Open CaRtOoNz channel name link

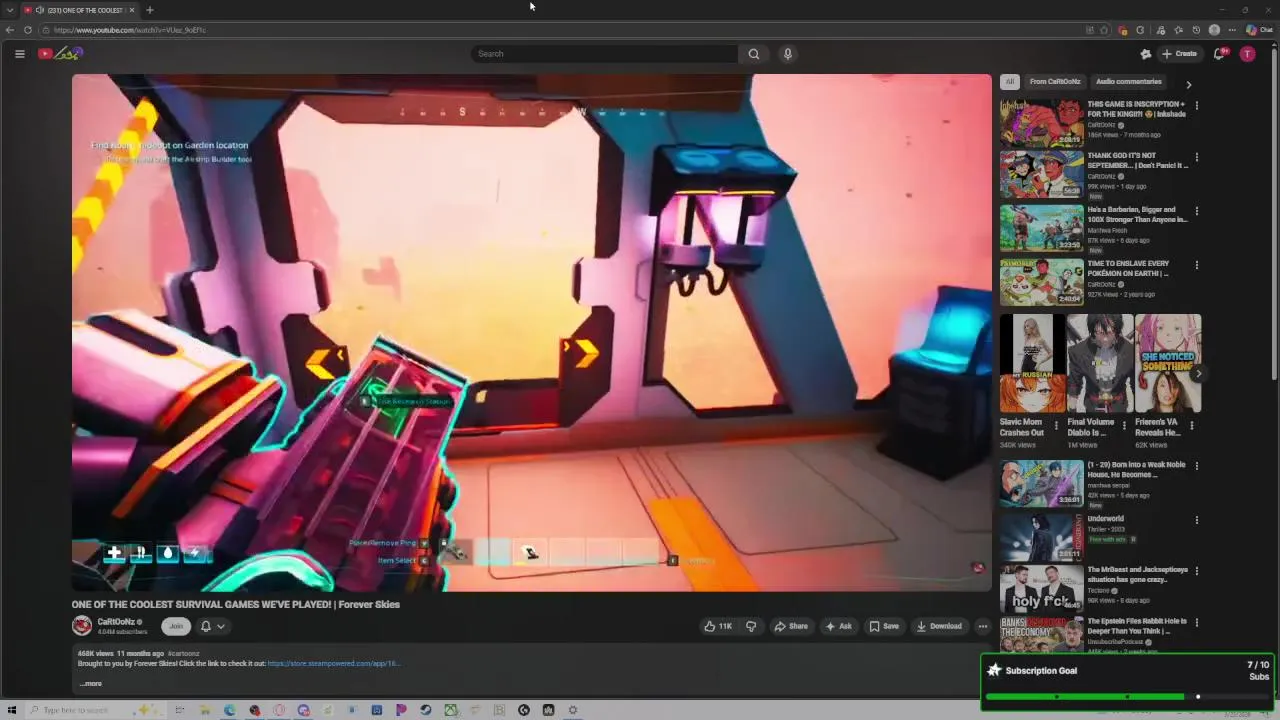pos(116,622)
